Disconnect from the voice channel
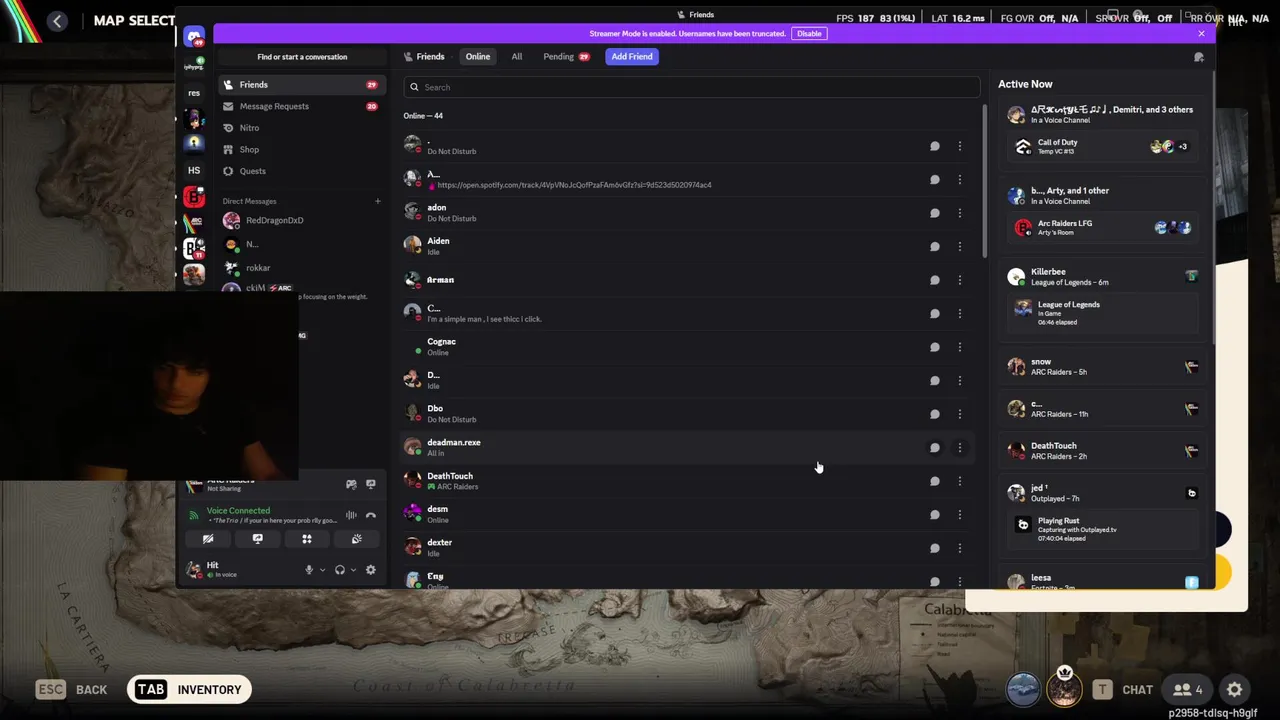The image size is (1280, 720). pyautogui.click(x=371, y=516)
